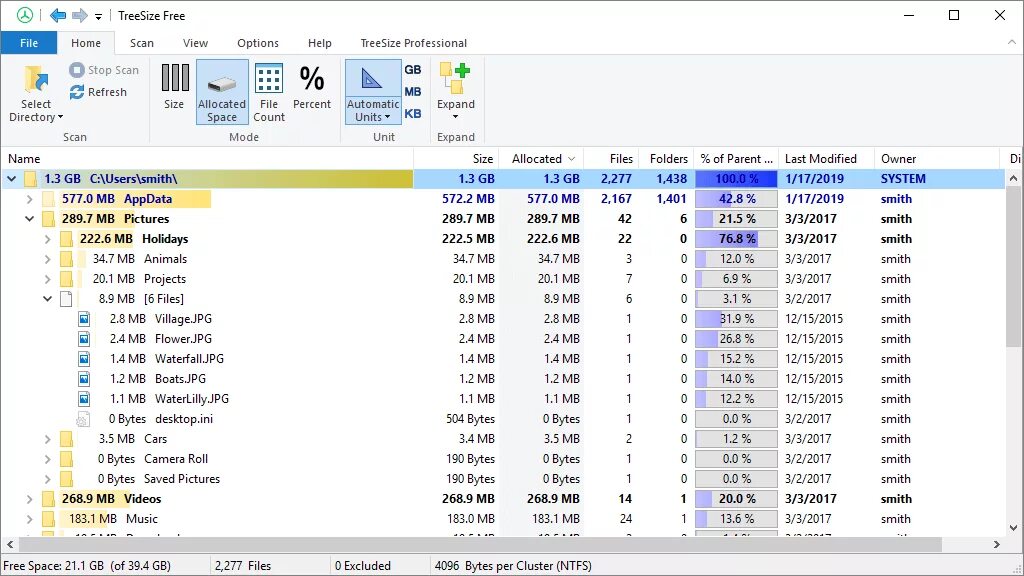Expand the Projects folder node
The image size is (1024, 576).
point(47,279)
